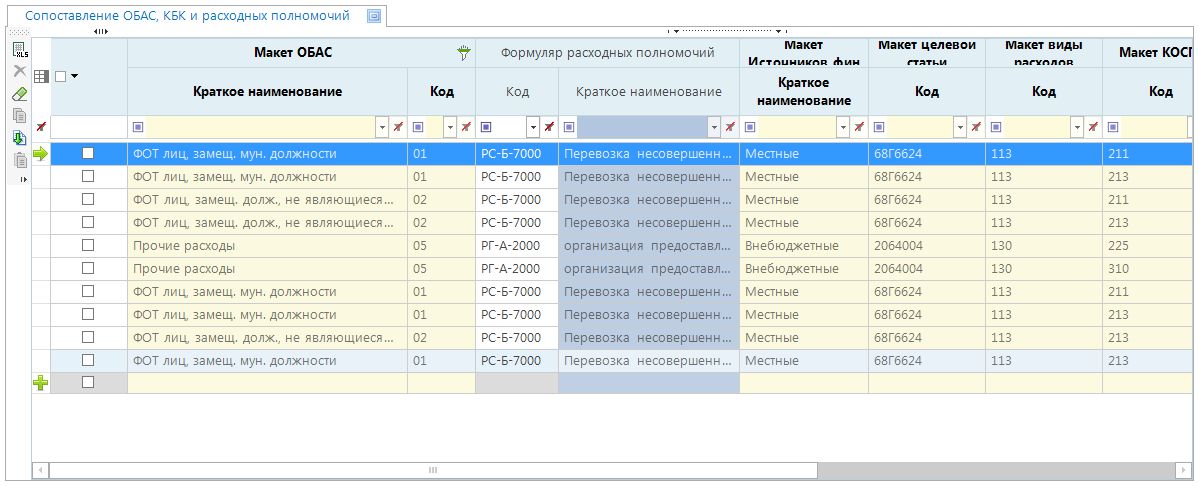Viewport: 1199px width, 486px height.
Task: Open filter dropdown for Макет целевой статьи Код
Action: (x=960, y=127)
